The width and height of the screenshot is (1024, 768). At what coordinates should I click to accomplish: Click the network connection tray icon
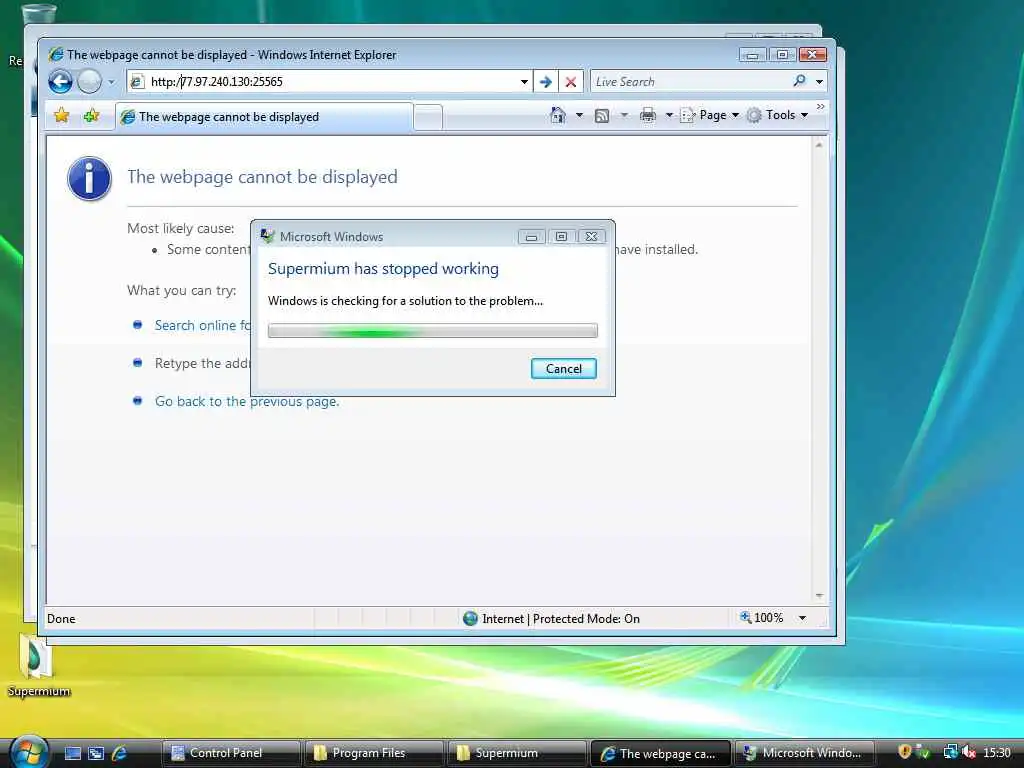click(950, 752)
